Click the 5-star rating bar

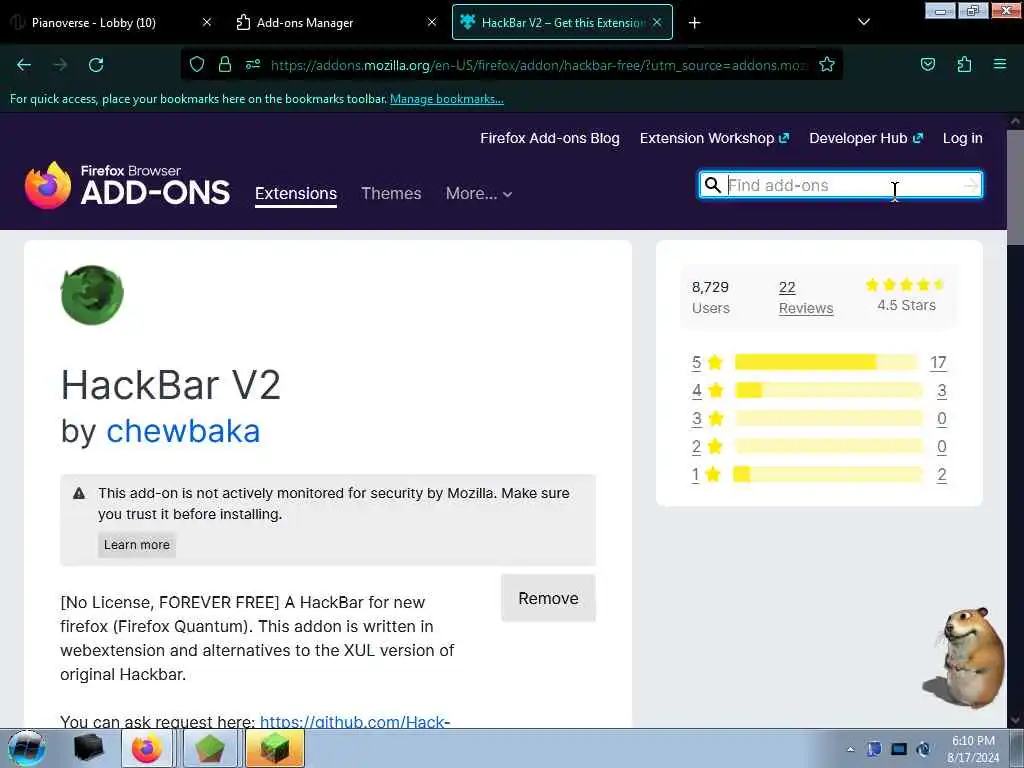(826, 362)
